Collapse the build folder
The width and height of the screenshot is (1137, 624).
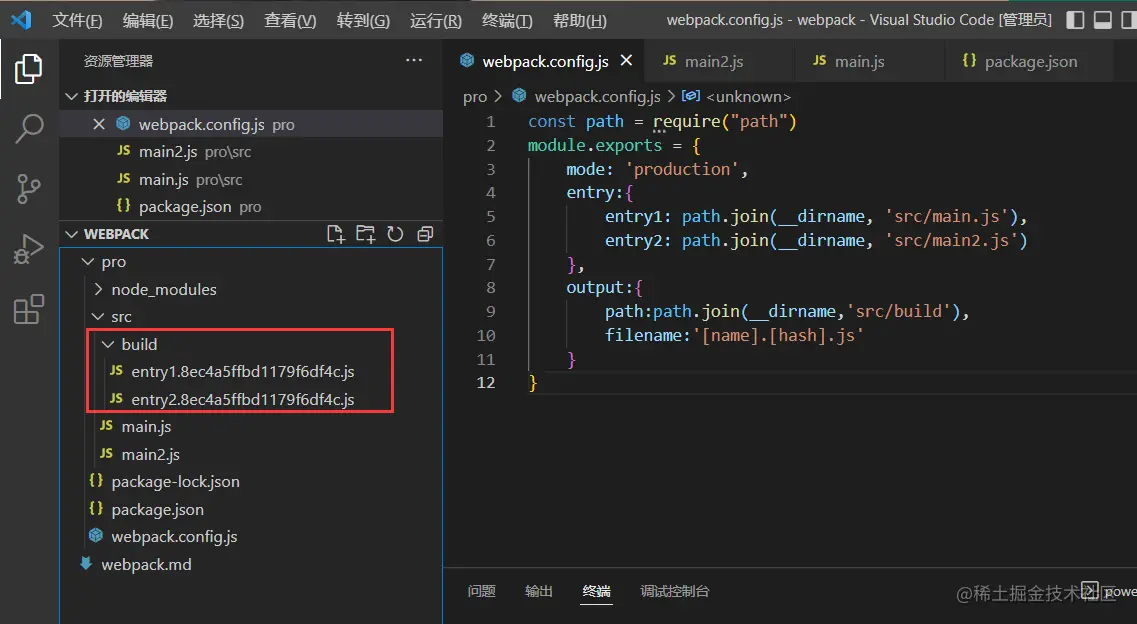(108, 344)
